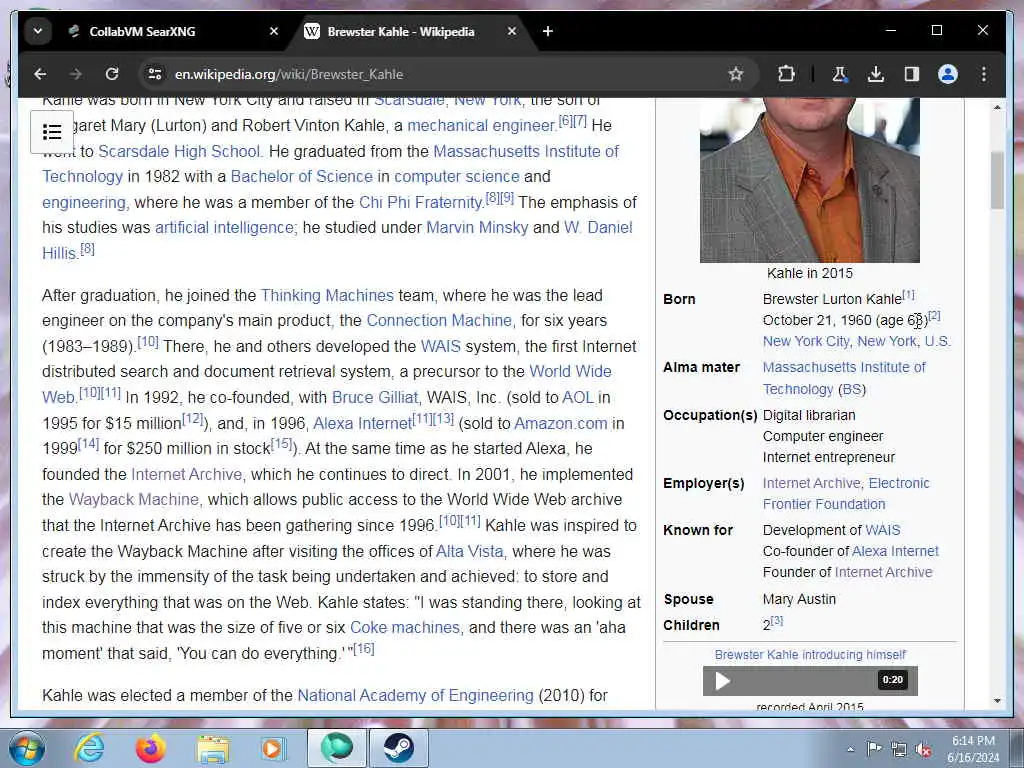Screen dimensions: 1024x768
Task: Open the Extensions puzzle icon
Action: pos(786,74)
